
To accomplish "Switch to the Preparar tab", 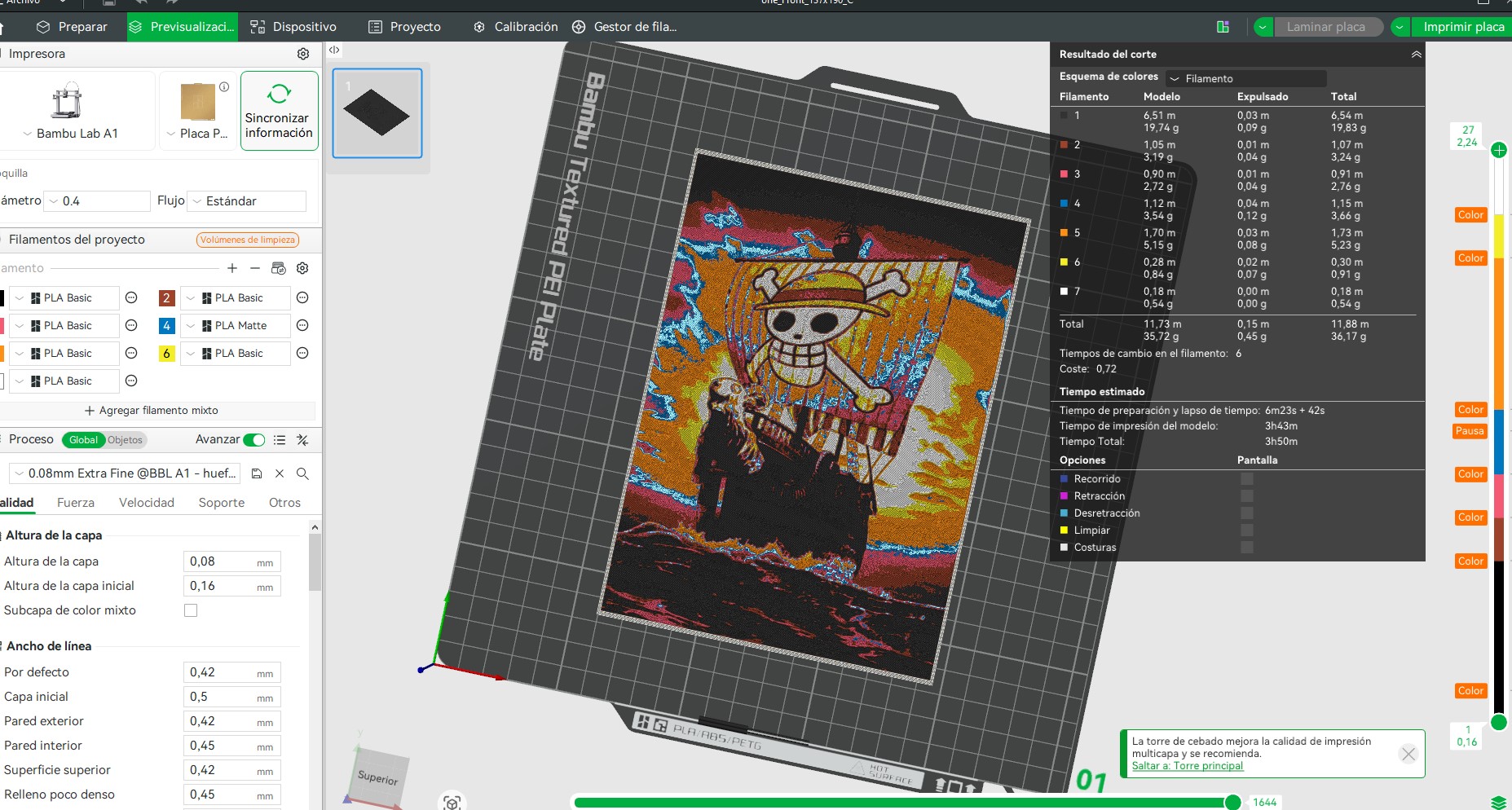I will click(72, 27).
